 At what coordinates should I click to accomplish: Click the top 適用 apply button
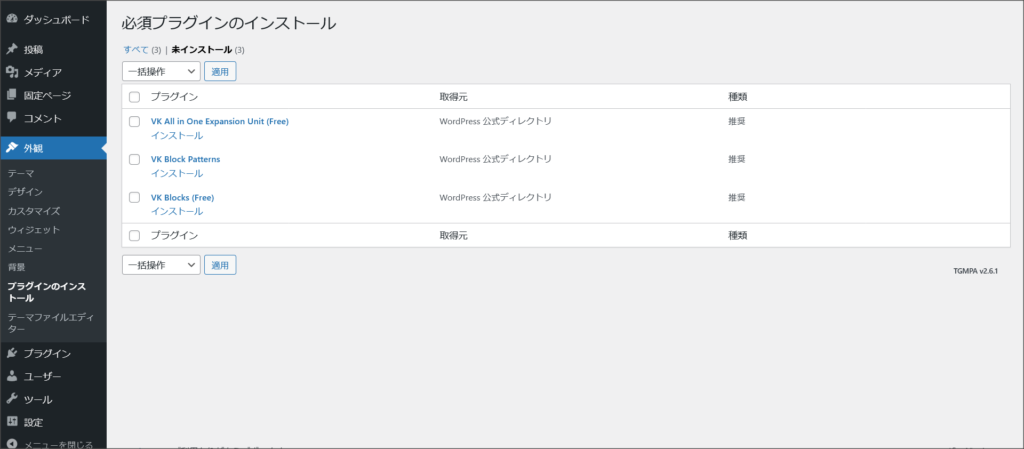click(220, 71)
